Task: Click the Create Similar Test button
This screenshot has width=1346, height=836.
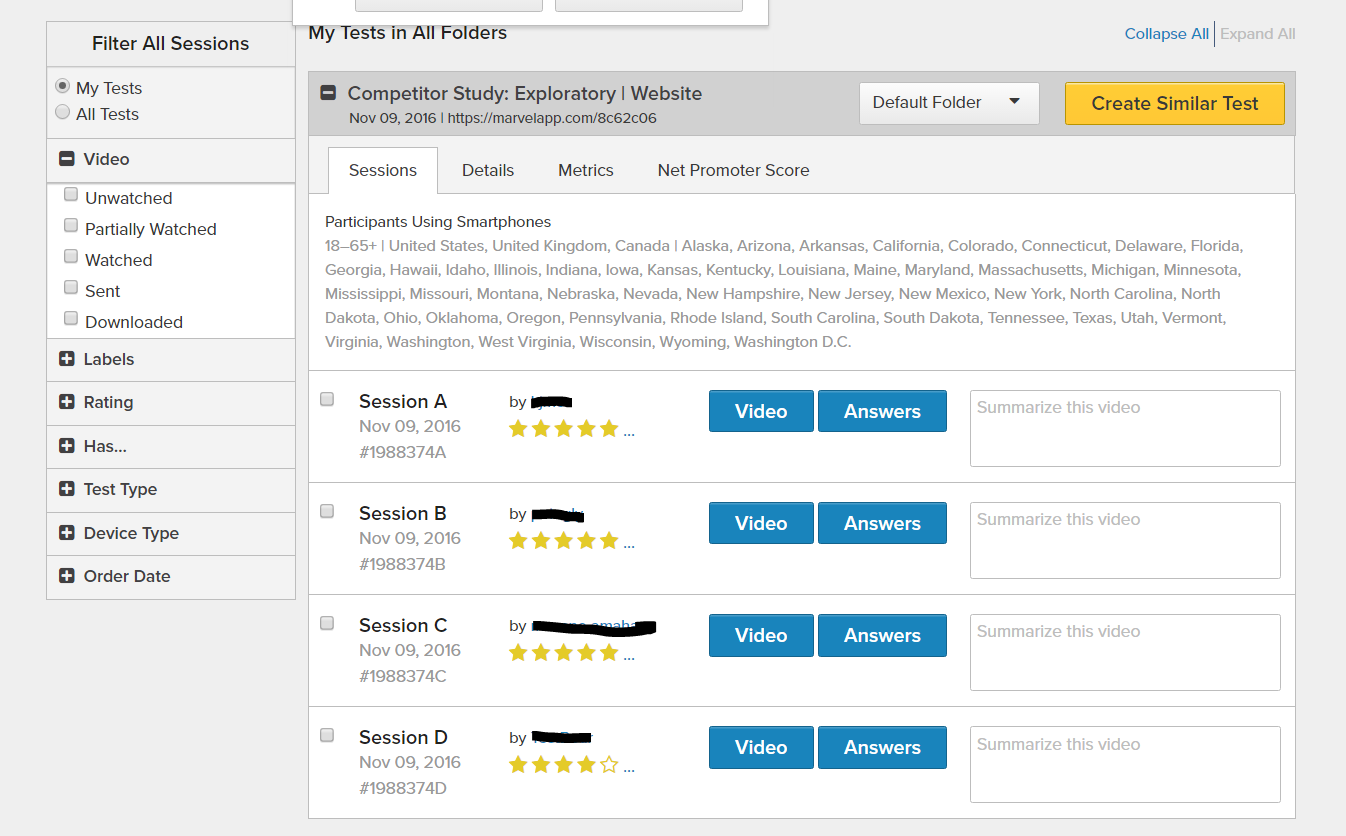Action: coord(1175,104)
